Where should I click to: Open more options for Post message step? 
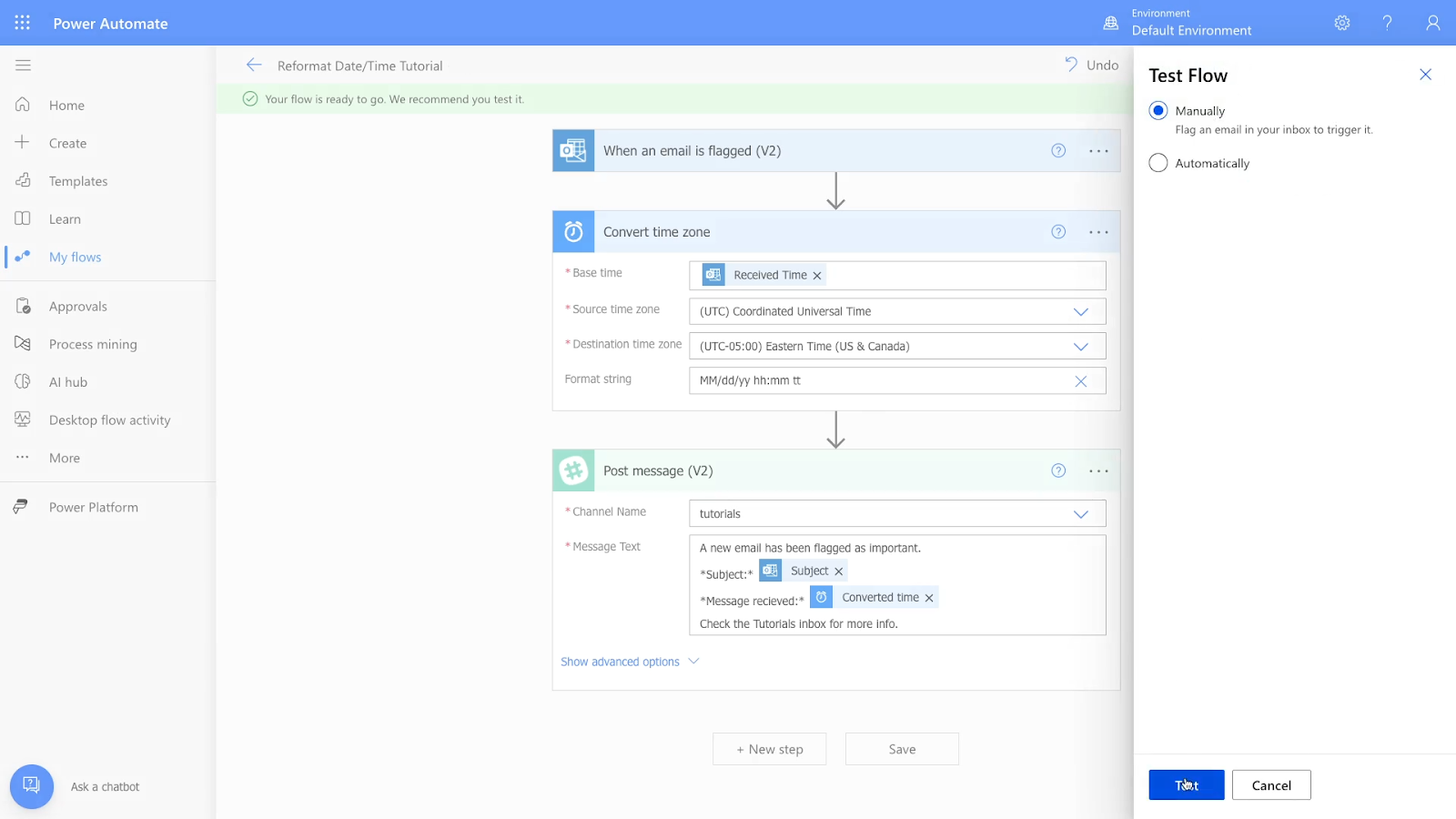click(1098, 470)
